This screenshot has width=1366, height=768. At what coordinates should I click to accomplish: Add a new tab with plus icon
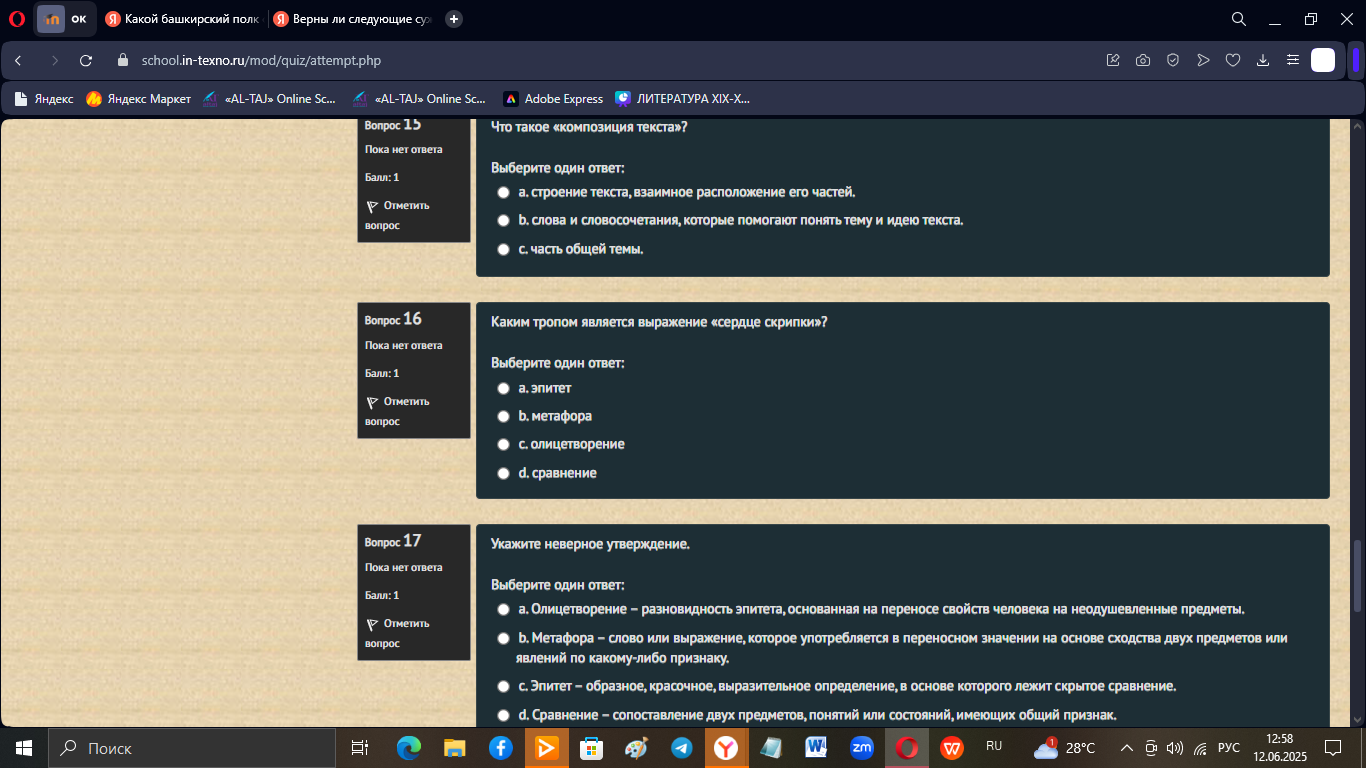[x=454, y=19]
